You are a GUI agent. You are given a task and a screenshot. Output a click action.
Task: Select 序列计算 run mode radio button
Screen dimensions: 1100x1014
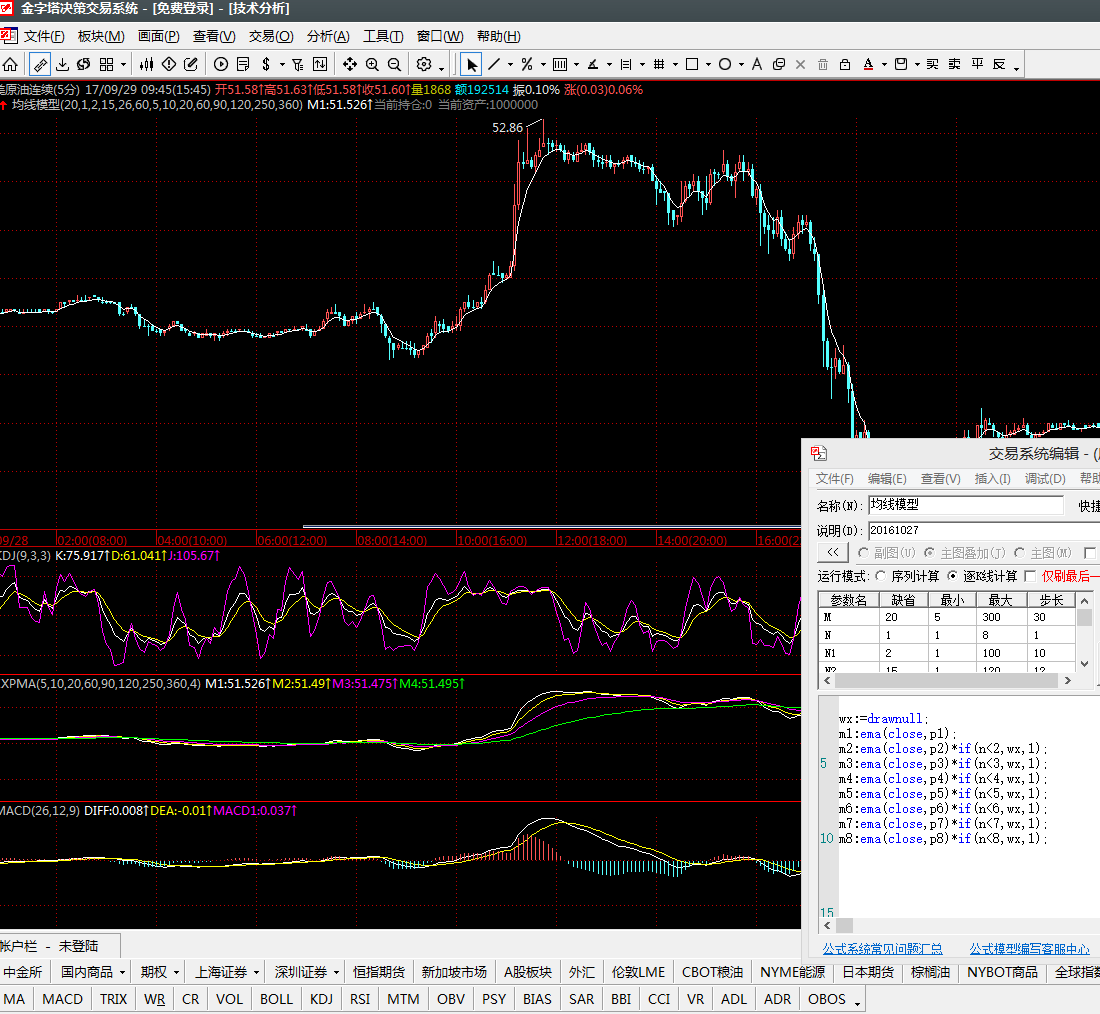(x=880, y=576)
